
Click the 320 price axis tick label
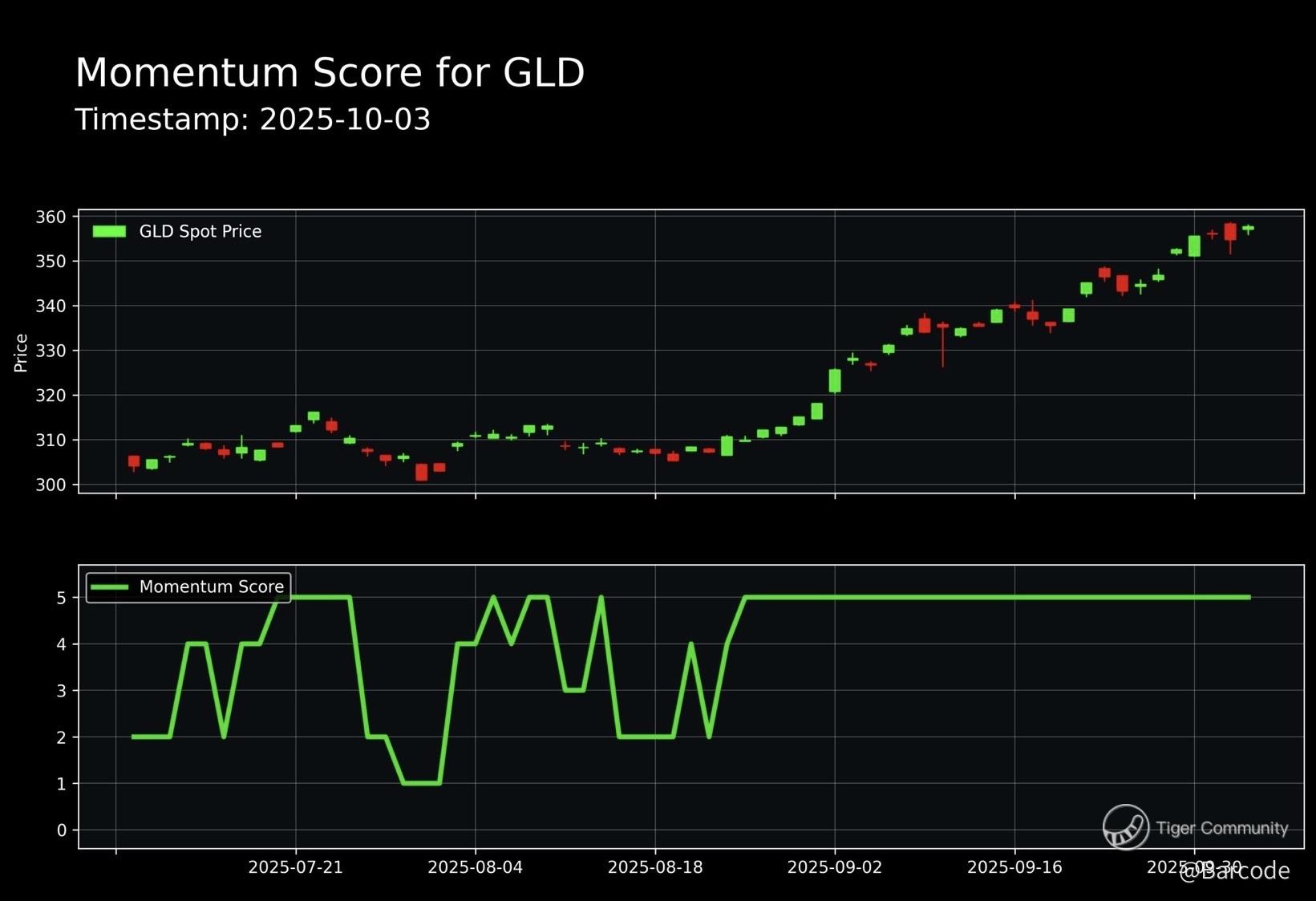[51, 396]
